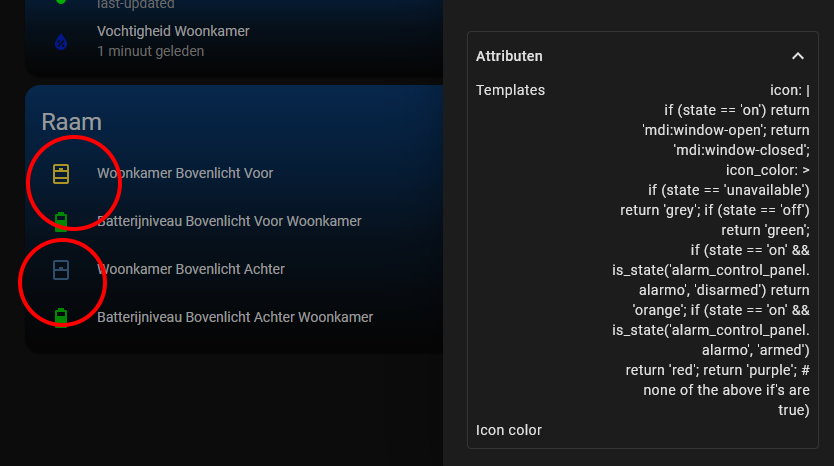Open Batterijniveau Bovenlicht Achter Woonkamer entity
The image size is (834, 466).
coord(235,317)
